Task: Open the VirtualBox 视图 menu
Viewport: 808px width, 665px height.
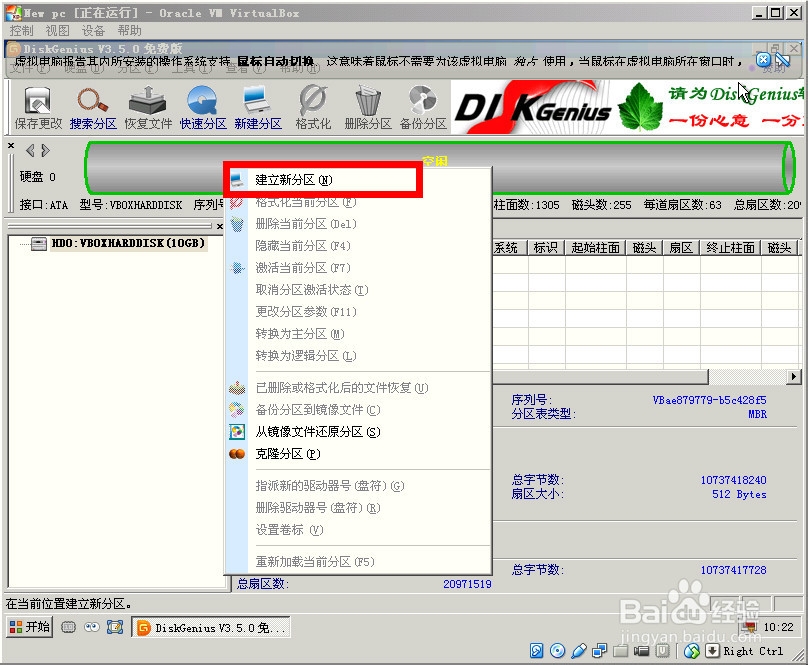Action: point(57,31)
